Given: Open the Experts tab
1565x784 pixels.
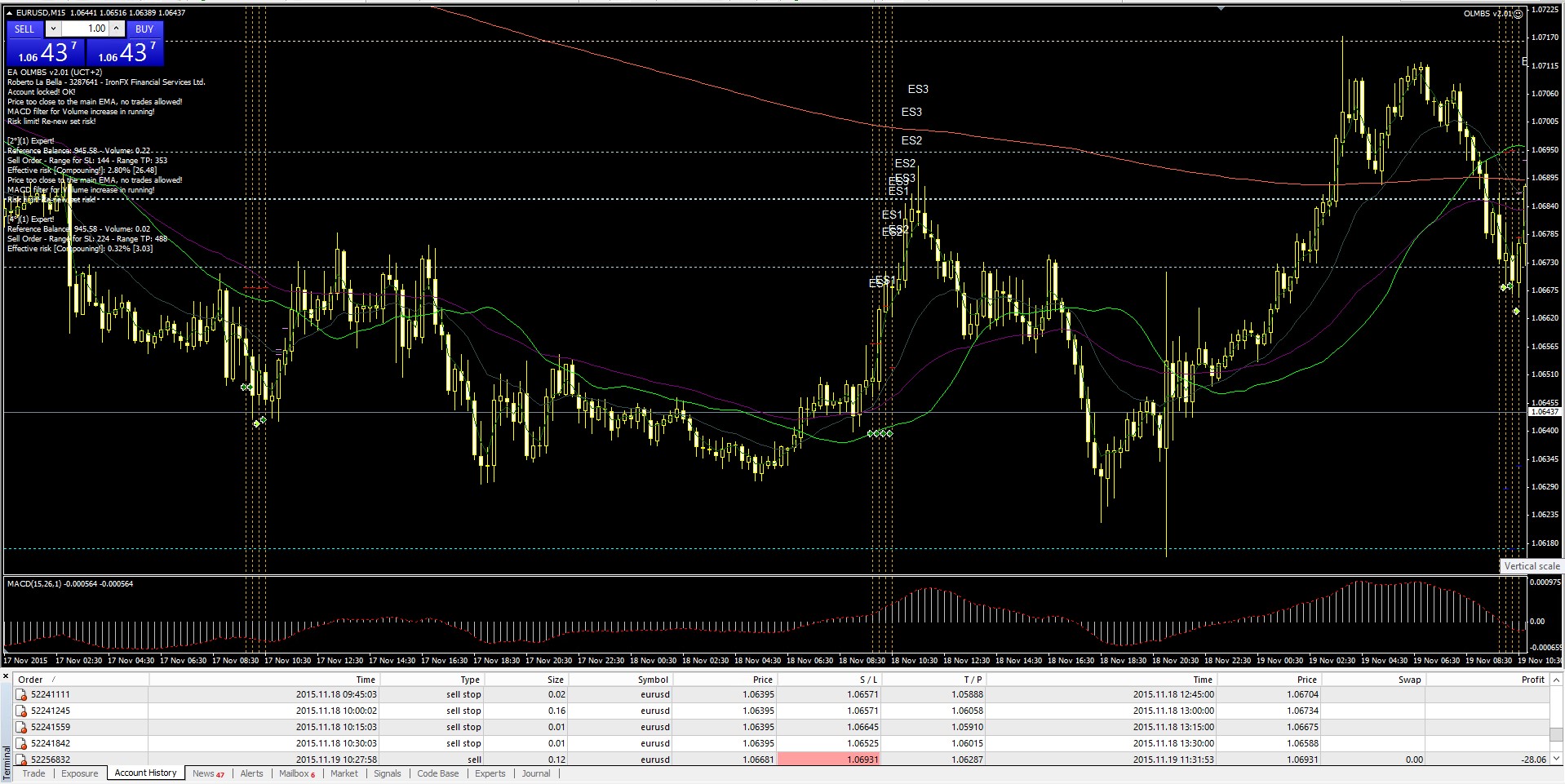Looking at the screenshot, I should pos(490,773).
